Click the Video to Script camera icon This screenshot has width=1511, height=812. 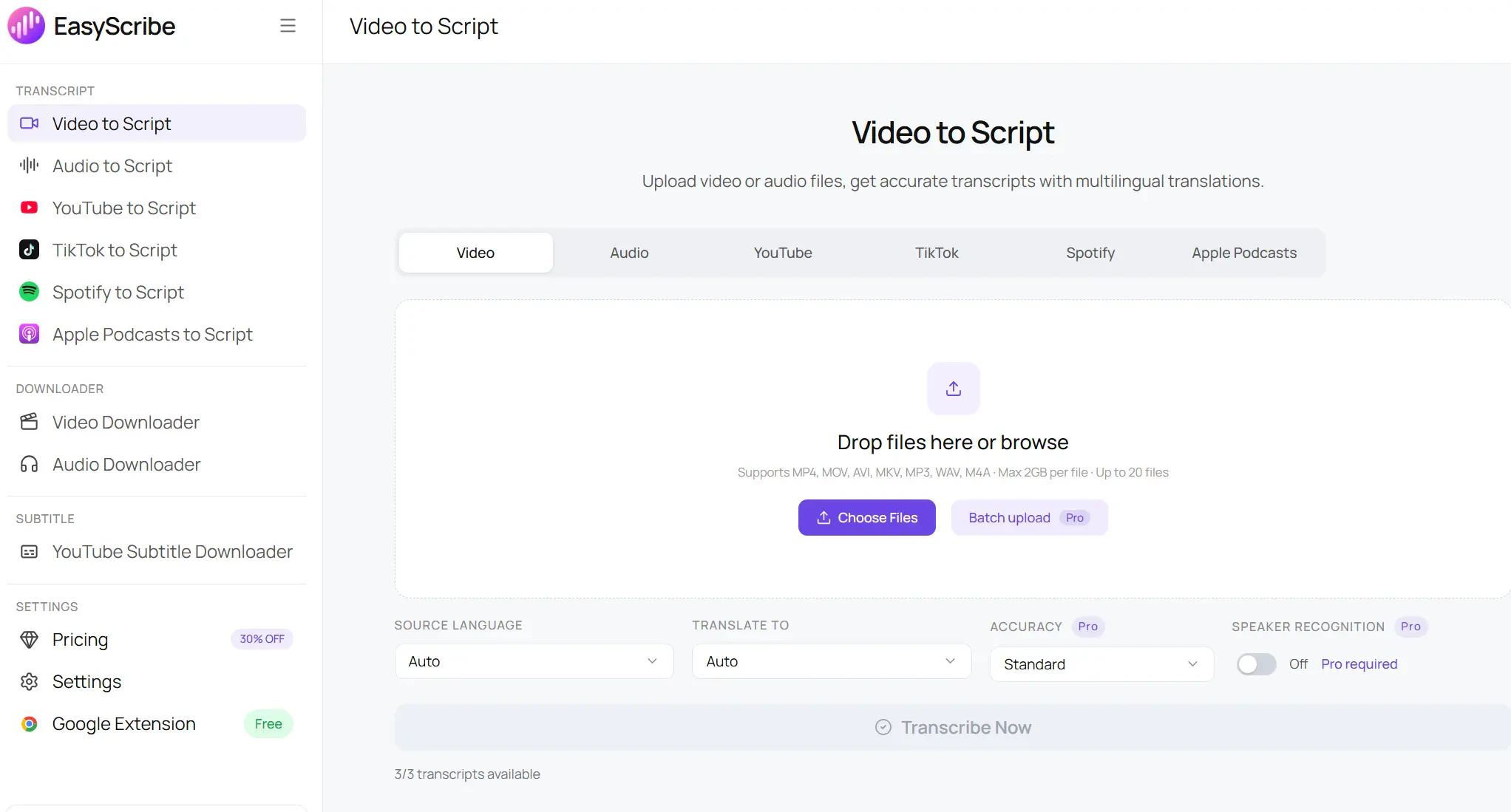coord(30,123)
